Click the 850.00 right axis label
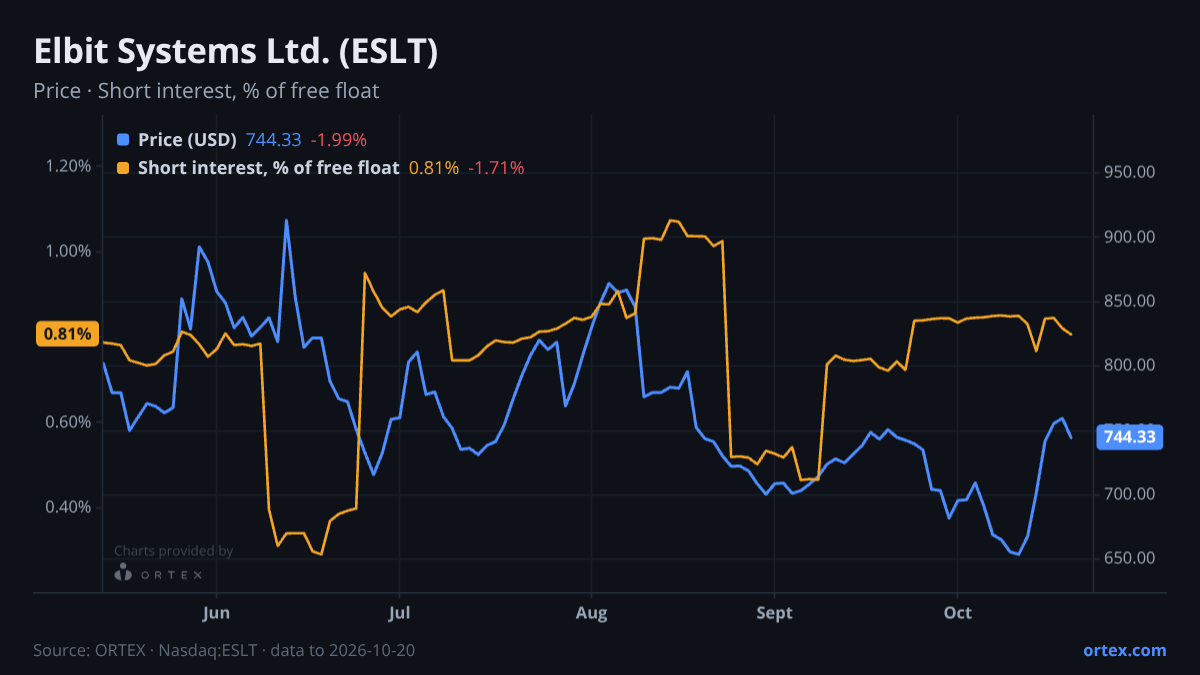The height and width of the screenshot is (675, 1200). click(1130, 301)
